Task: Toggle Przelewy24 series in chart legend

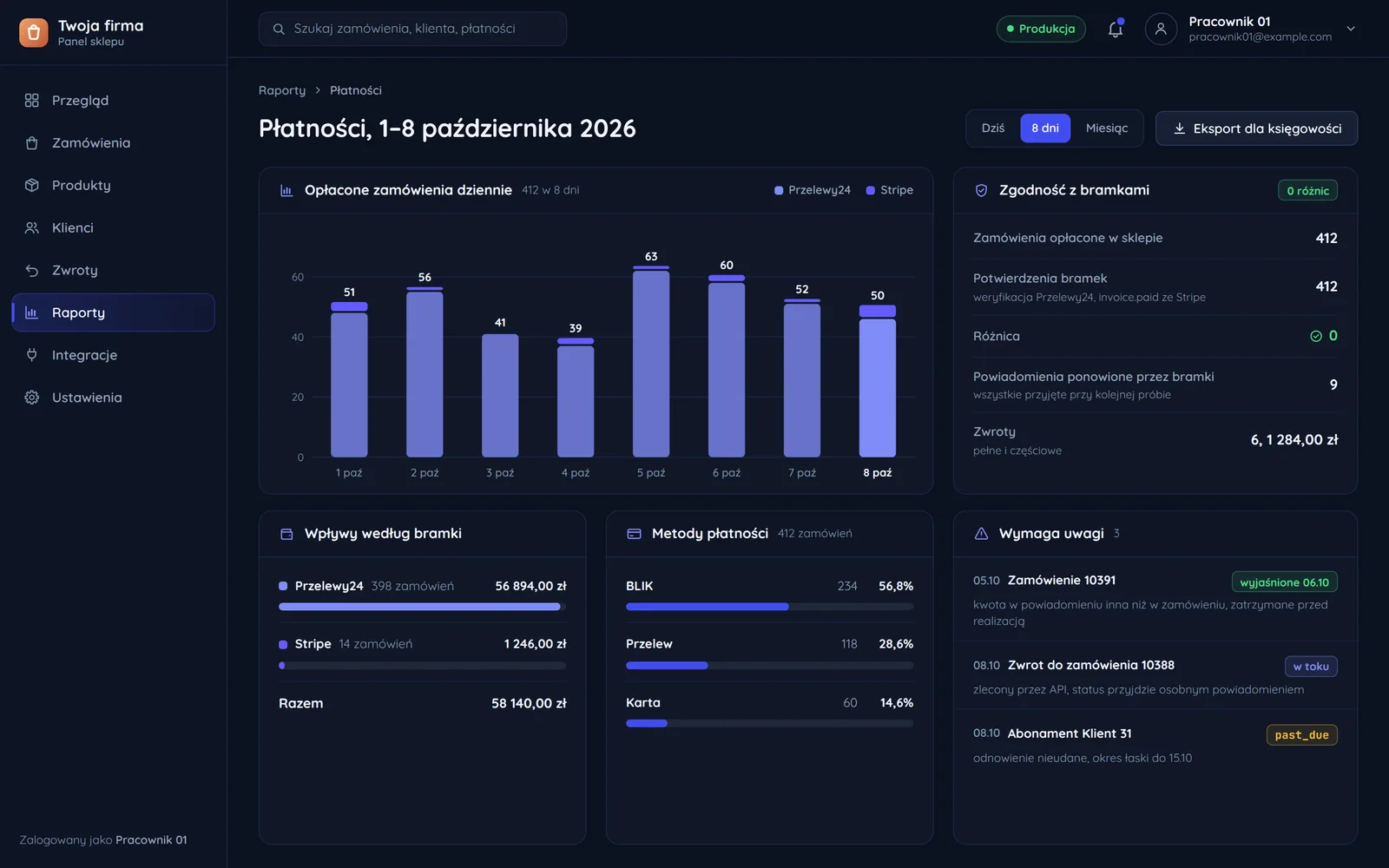Action: [813, 190]
